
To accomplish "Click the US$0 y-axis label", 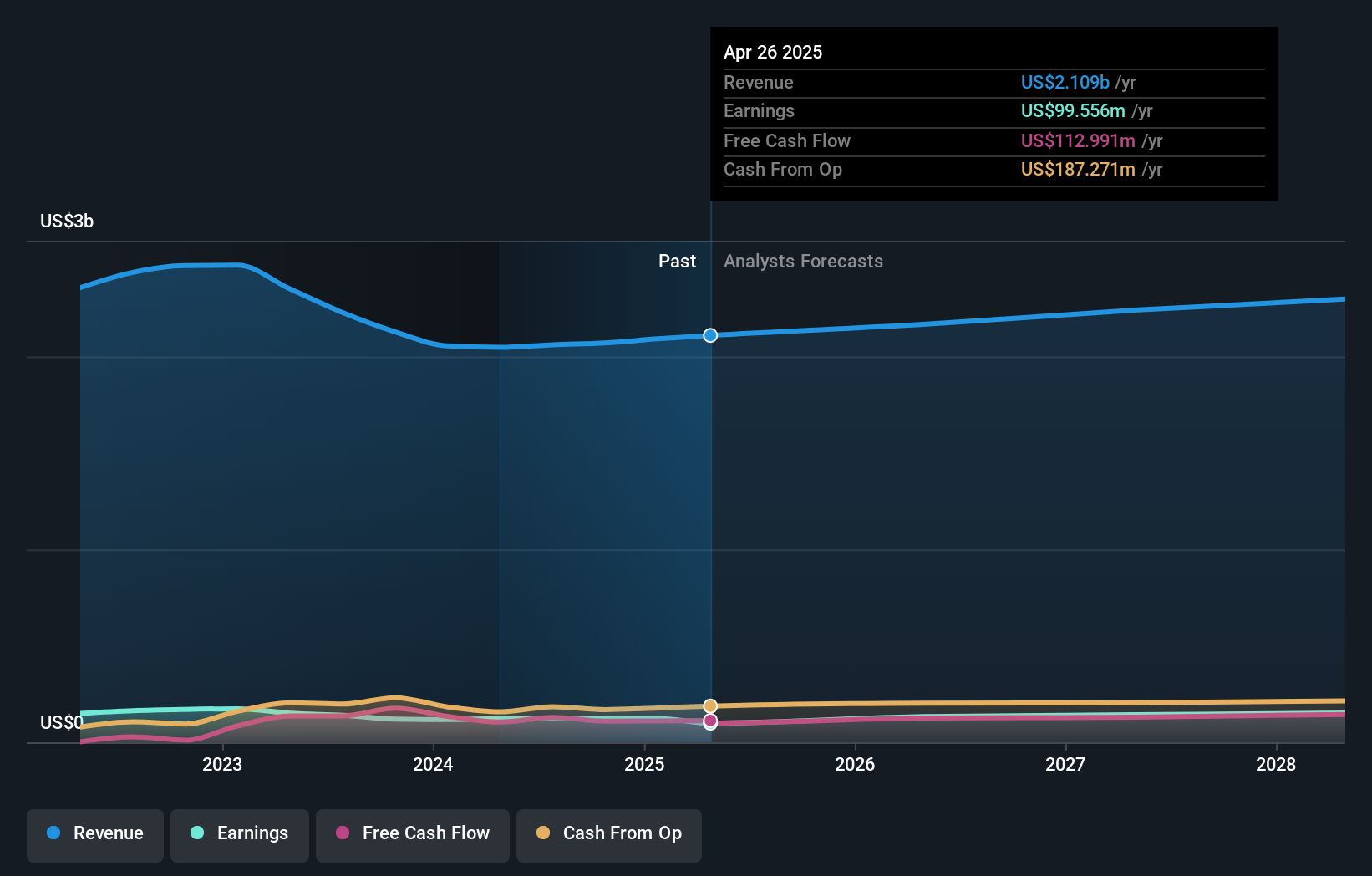I will coord(62,722).
